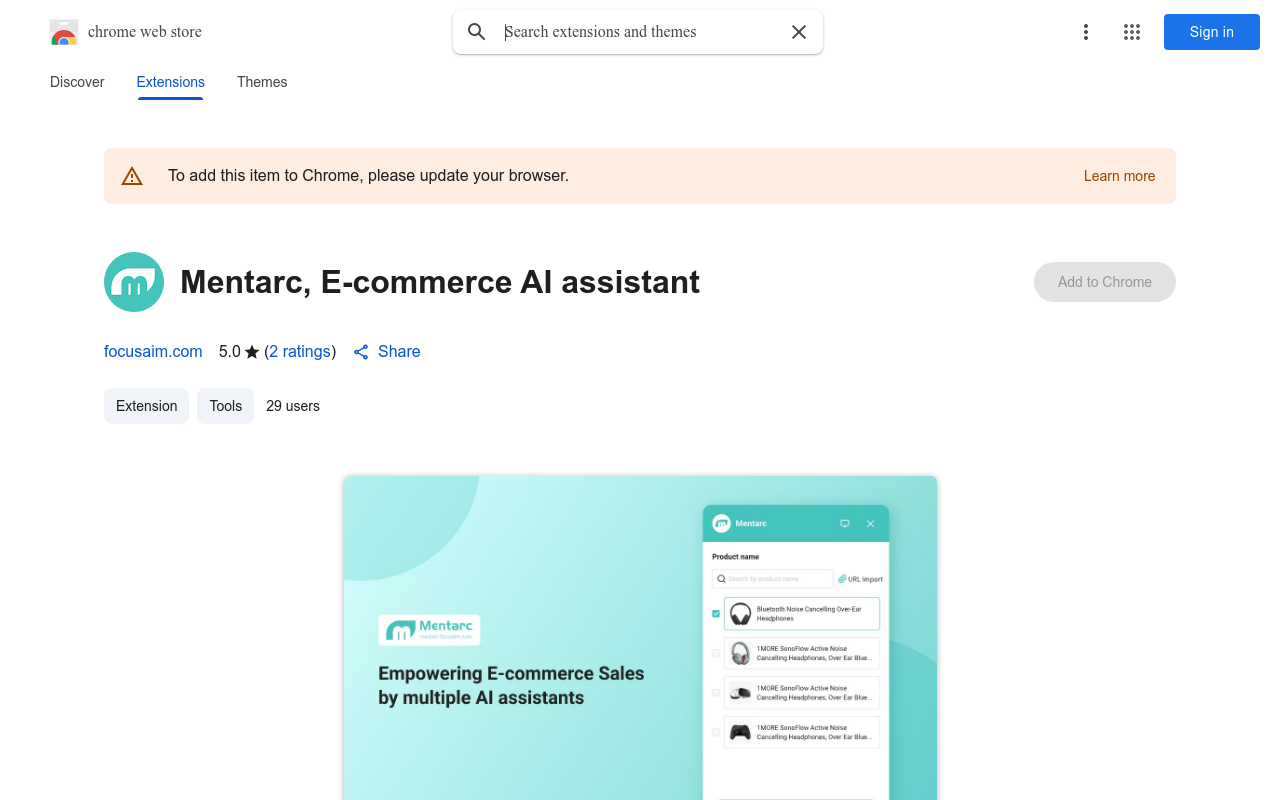Select the Tools category chip

point(226,406)
